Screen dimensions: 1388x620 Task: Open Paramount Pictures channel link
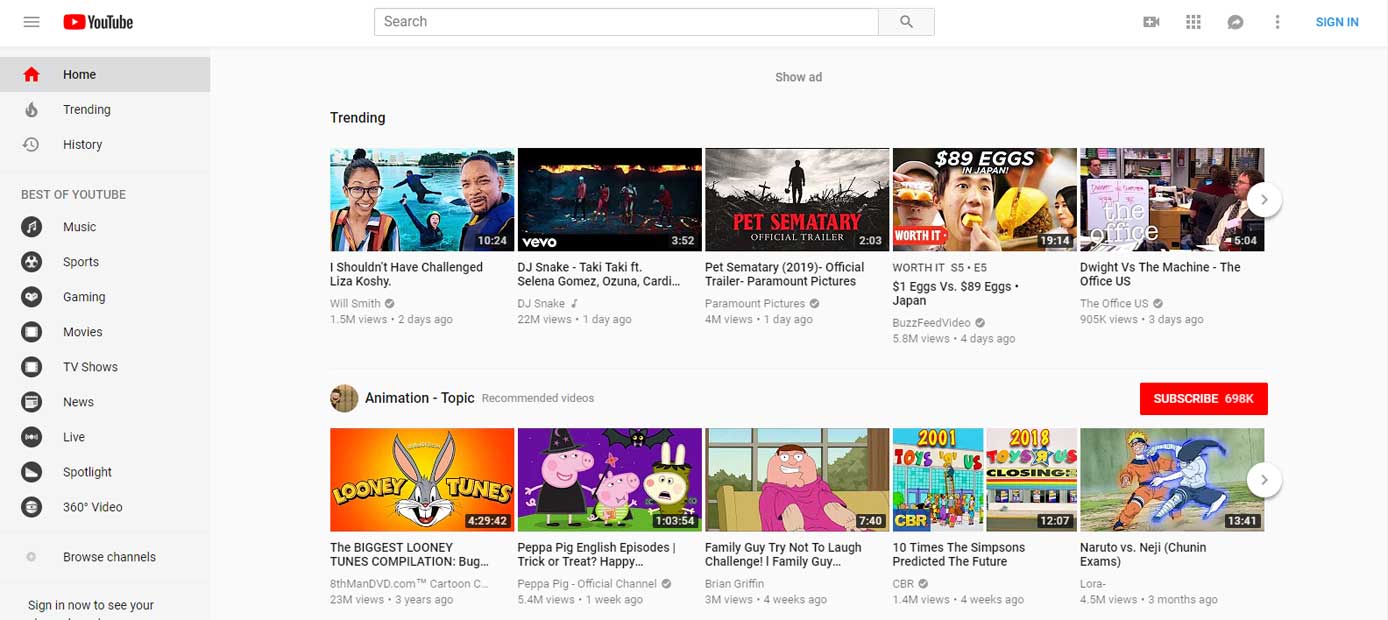coord(755,304)
